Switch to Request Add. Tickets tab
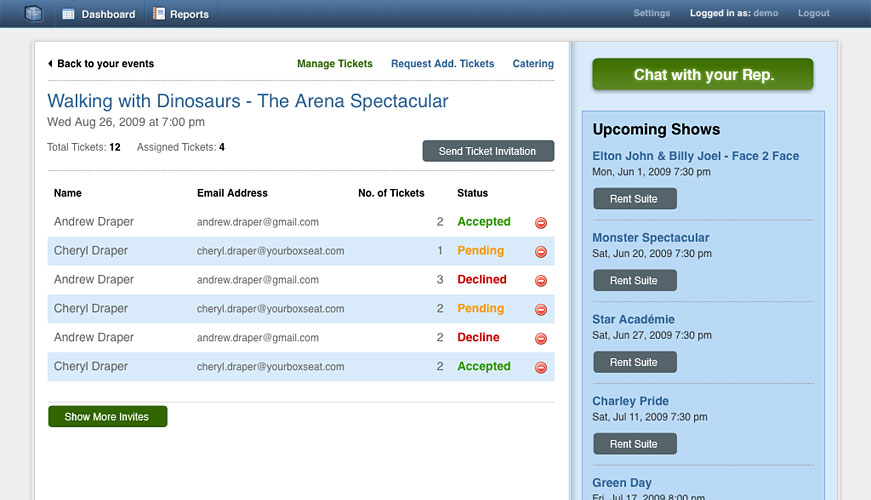The height and width of the screenshot is (500, 871). [x=442, y=64]
